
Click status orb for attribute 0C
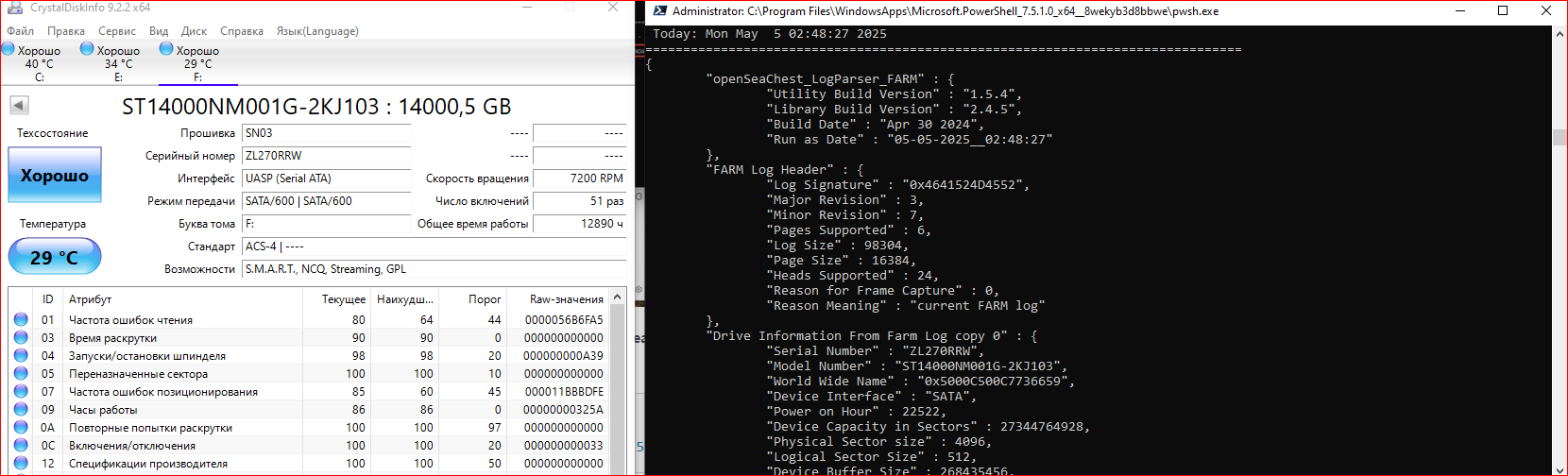[x=21, y=446]
